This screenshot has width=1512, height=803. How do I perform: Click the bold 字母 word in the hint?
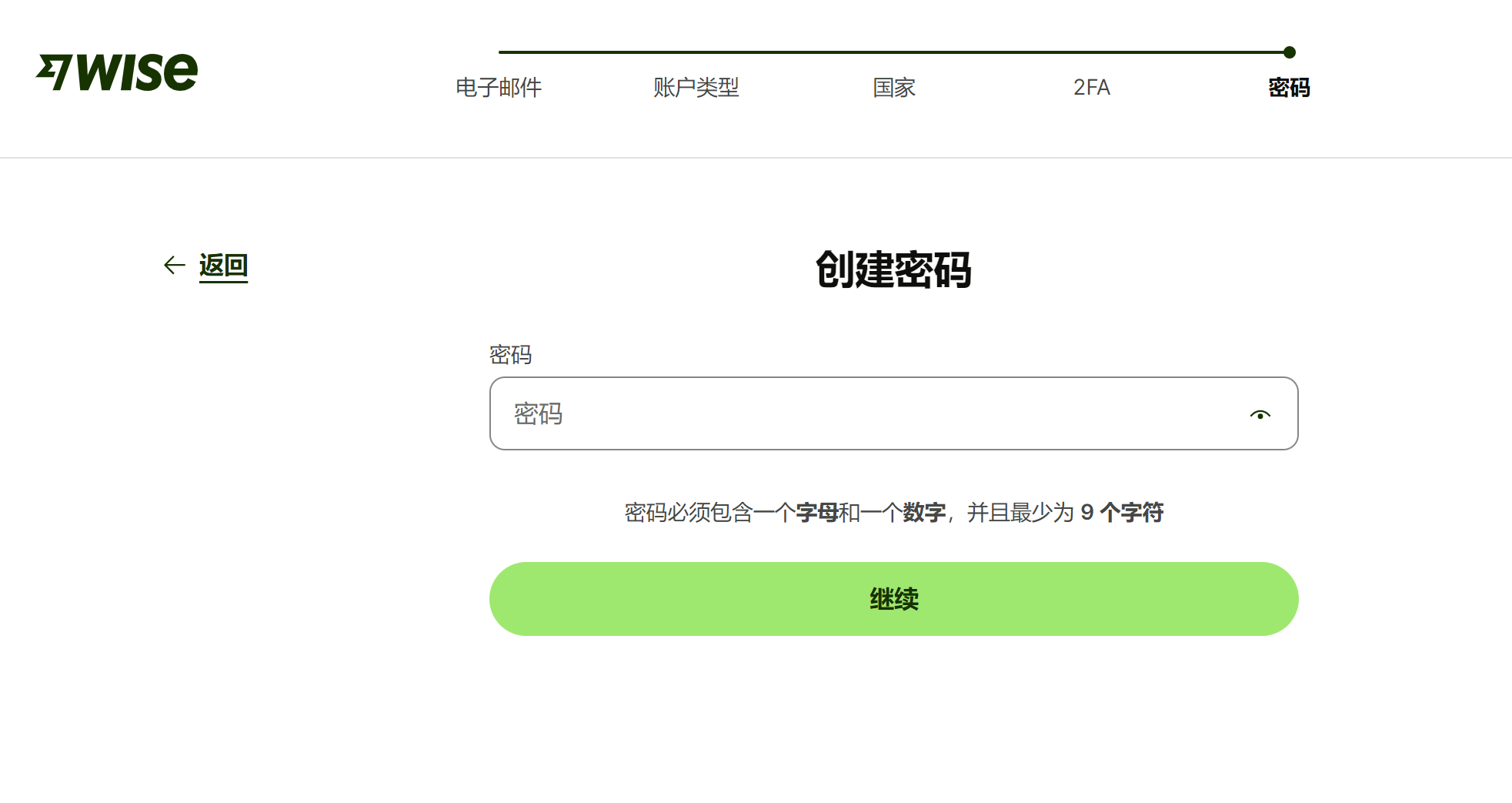tap(816, 513)
